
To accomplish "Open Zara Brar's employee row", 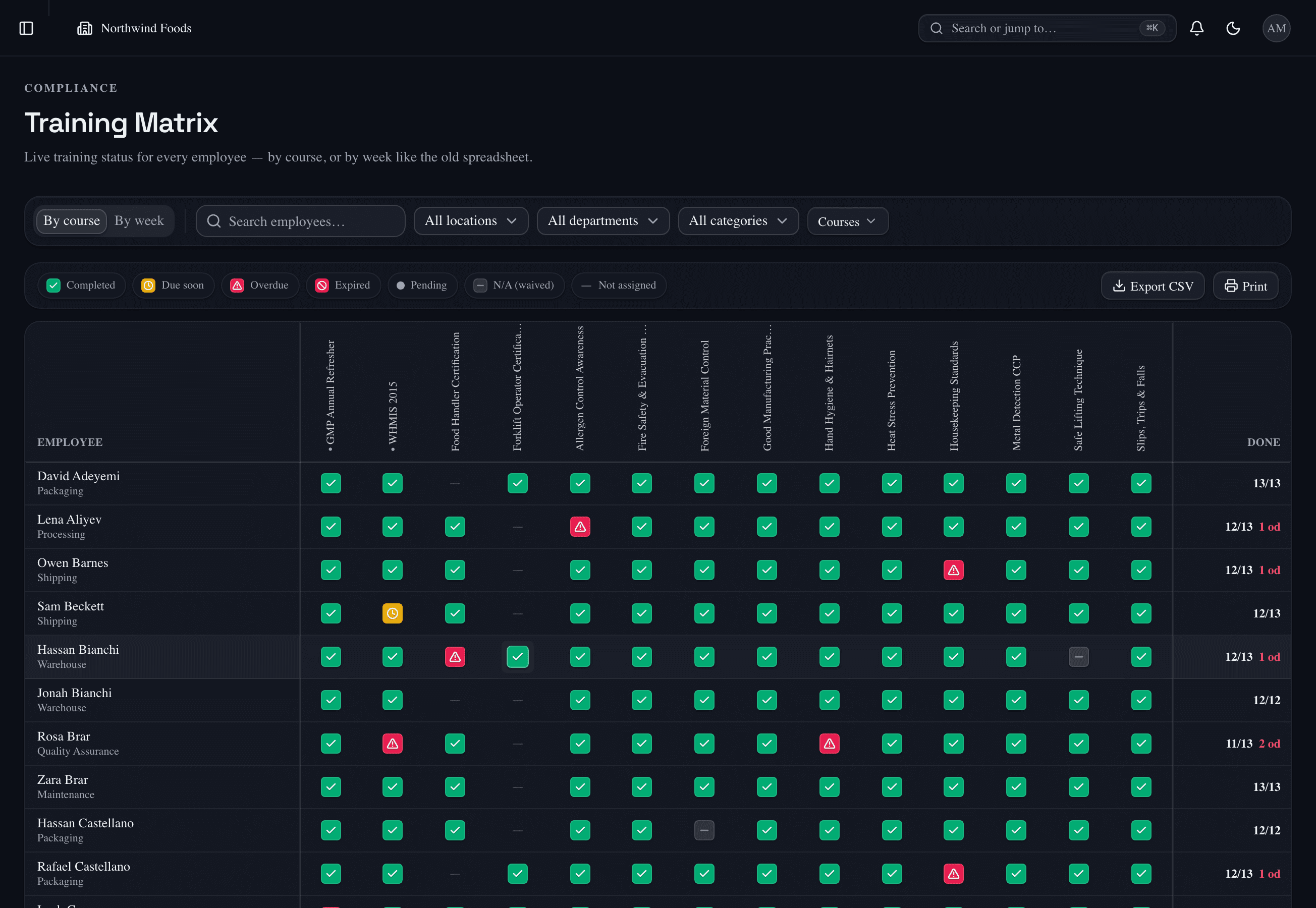I will click(x=657, y=787).
